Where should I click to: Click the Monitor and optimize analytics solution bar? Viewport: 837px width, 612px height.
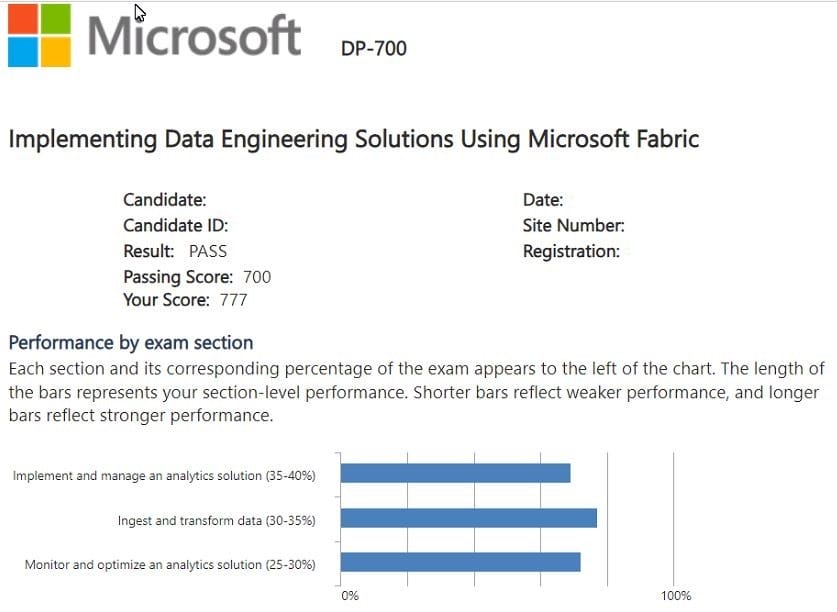point(460,562)
